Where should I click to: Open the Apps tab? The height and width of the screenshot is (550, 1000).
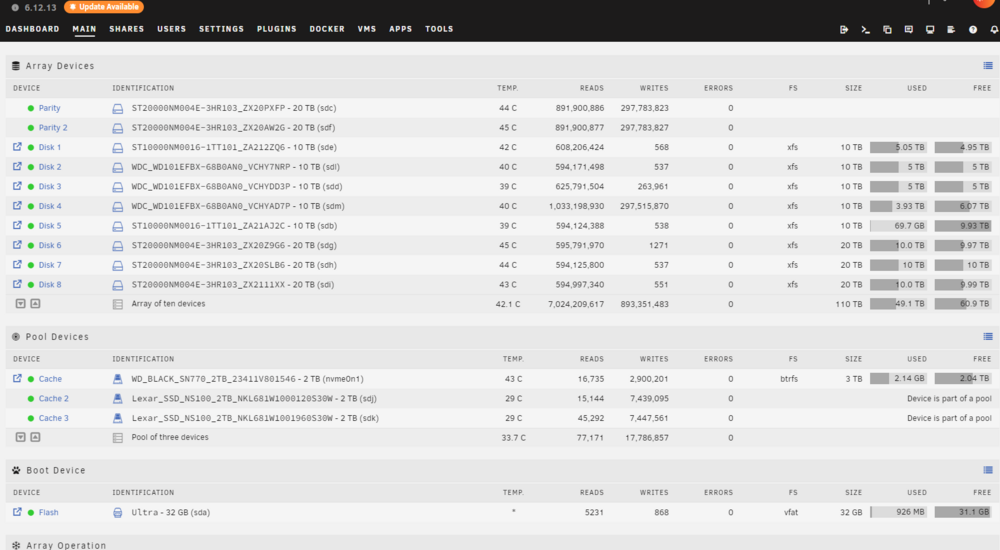point(401,29)
